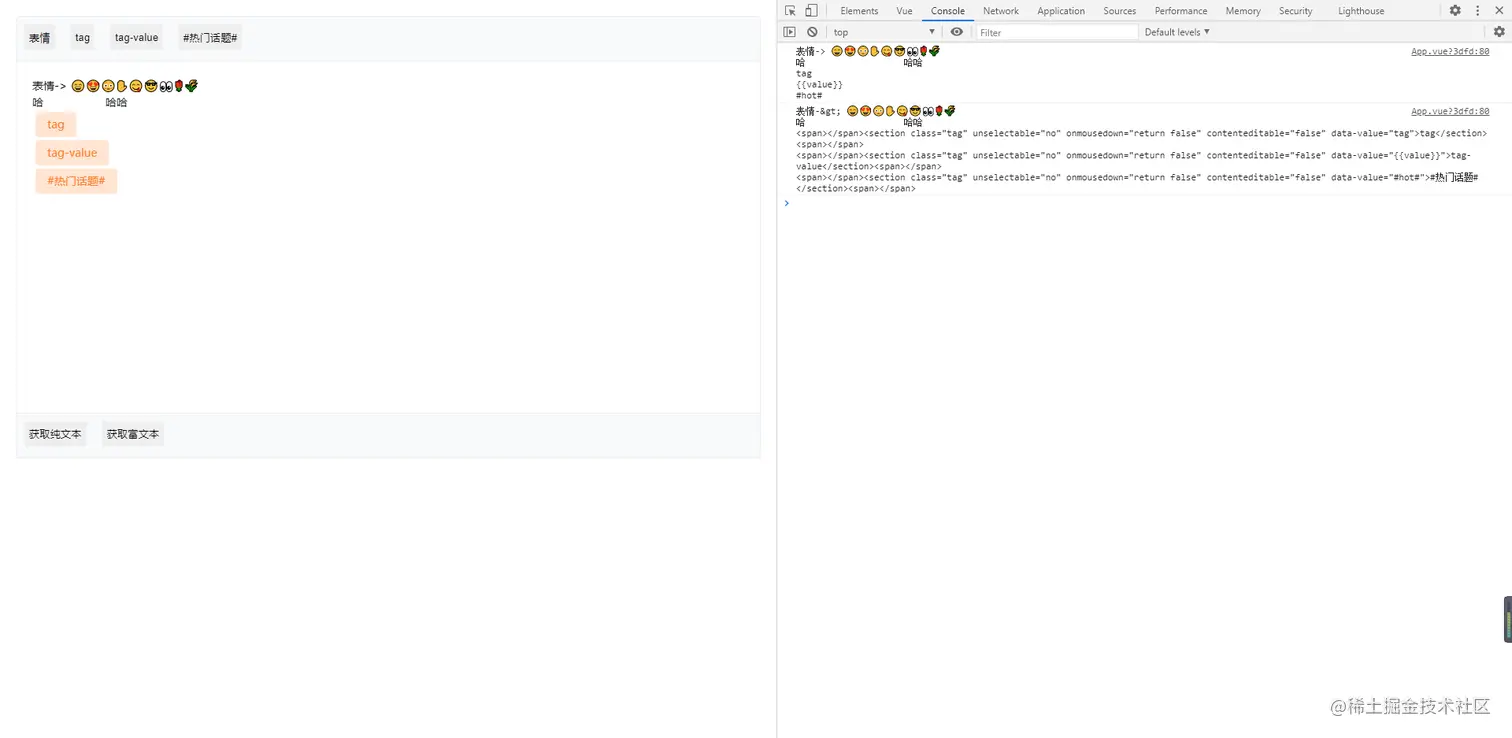Open the 表情 emoji picker button
1512x738 pixels.
(x=39, y=37)
